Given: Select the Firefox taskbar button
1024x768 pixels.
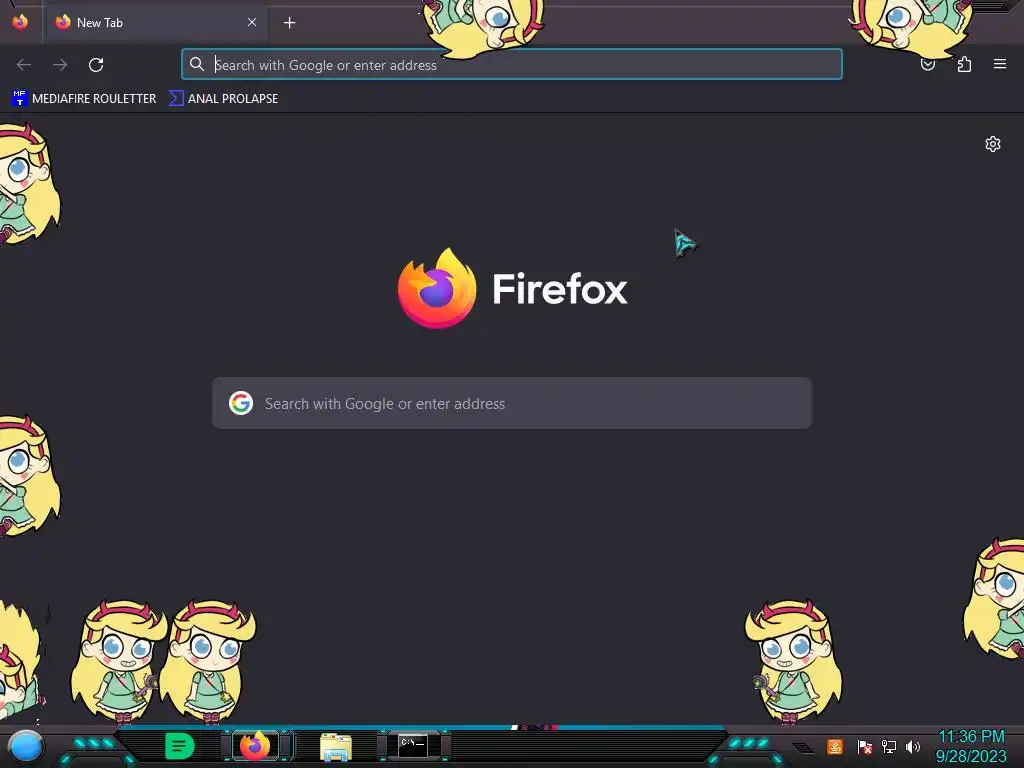Looking at the screenshot, I should [x=255, y=746].
